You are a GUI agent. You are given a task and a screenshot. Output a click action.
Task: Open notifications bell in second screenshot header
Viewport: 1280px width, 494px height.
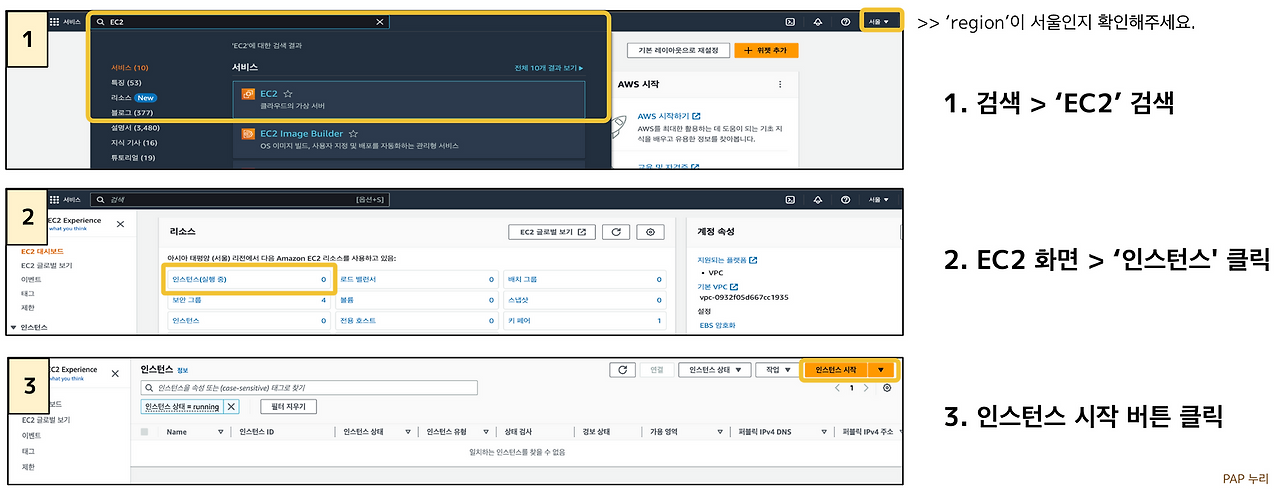pos(818,200)
